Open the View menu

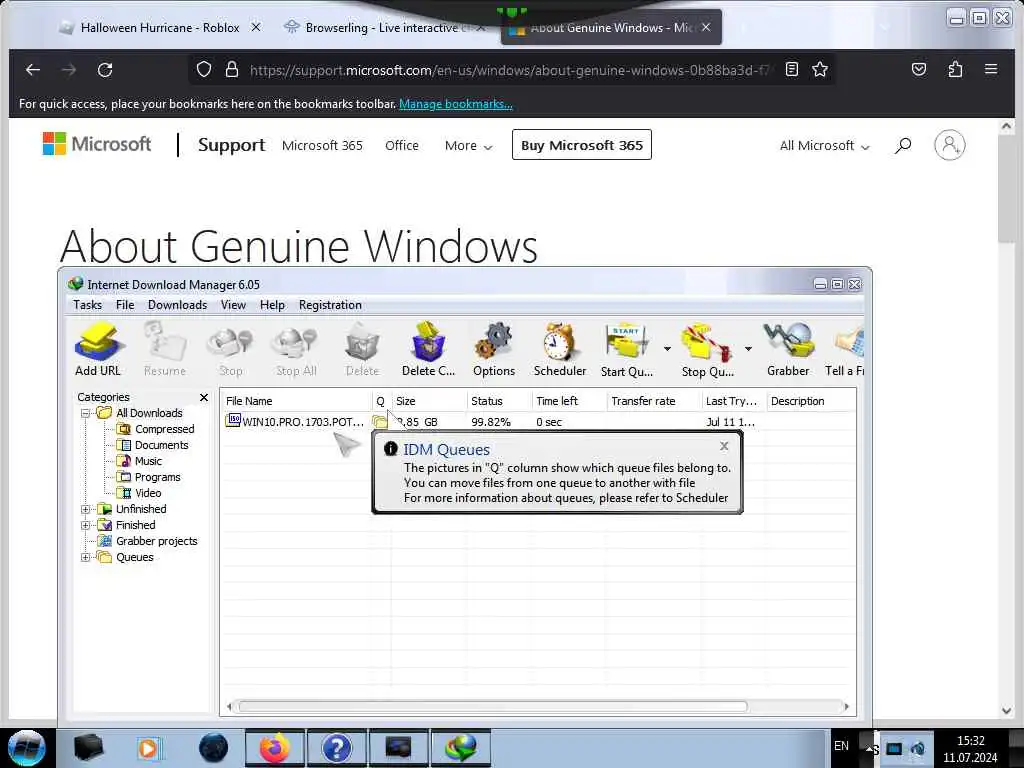233,305
